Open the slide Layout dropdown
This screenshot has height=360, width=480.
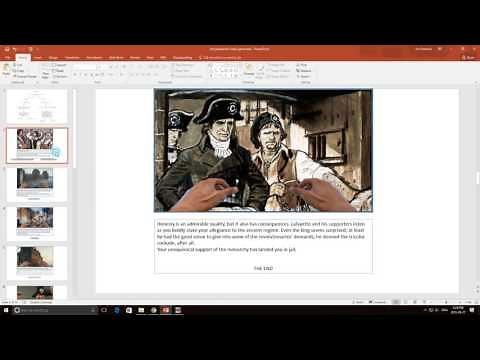pos(59,65)
